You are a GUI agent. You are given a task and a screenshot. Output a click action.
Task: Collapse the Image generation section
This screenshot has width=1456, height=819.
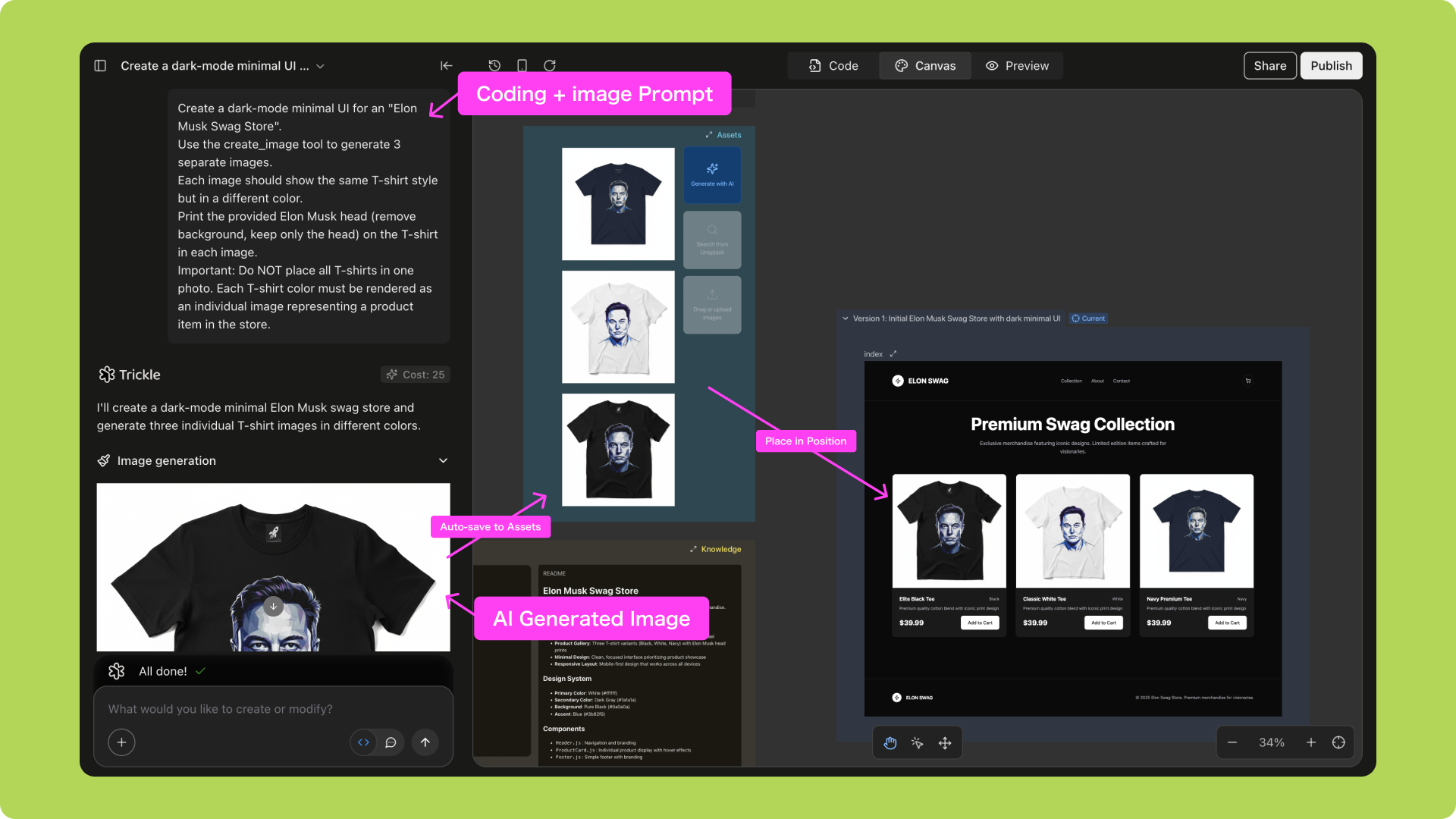443,460
